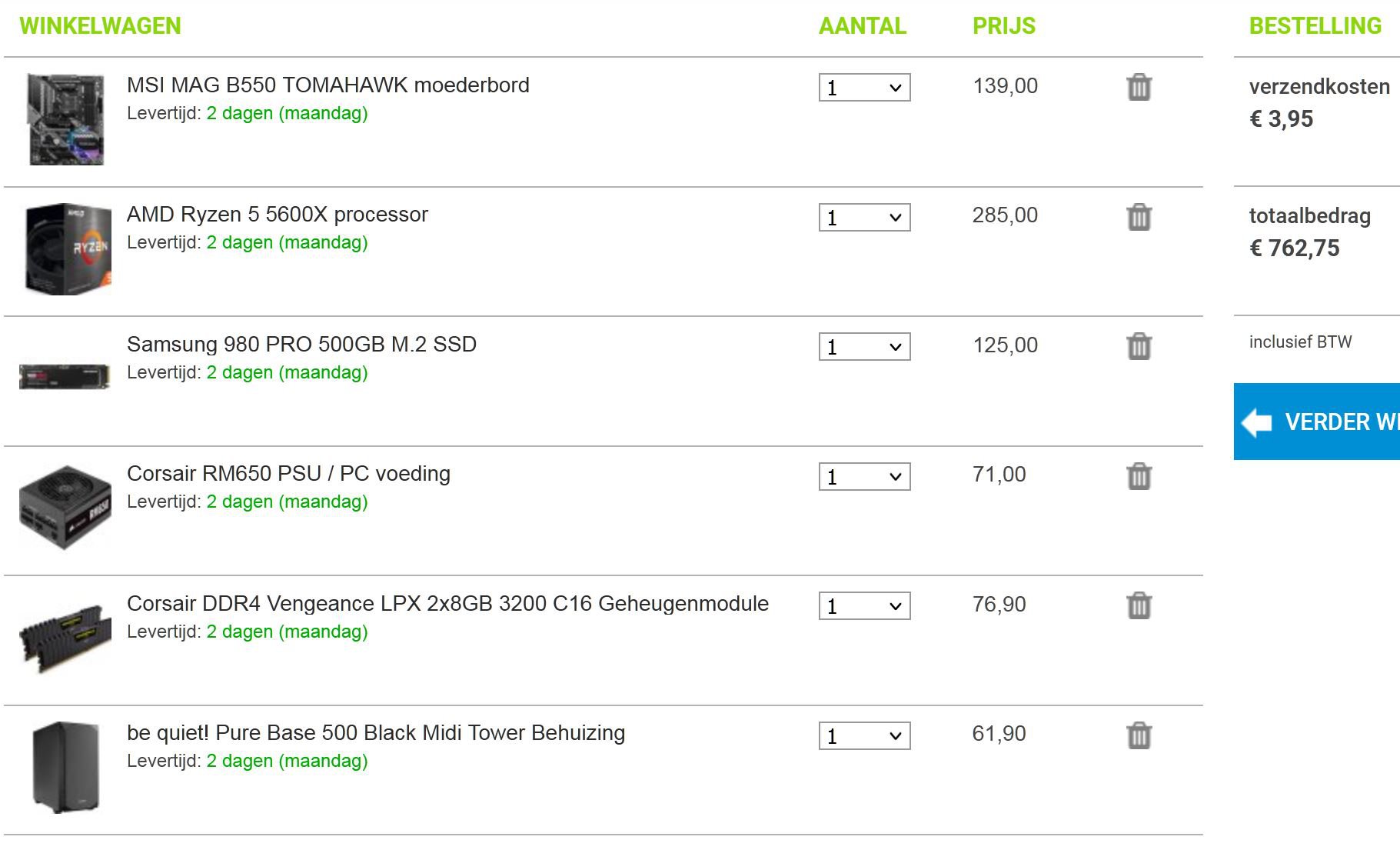Viewport: 1400px width, 850px height.
Task: Delete MSI MAG B550 TOMAHAWK from cart
Action: coord(1139,87)
